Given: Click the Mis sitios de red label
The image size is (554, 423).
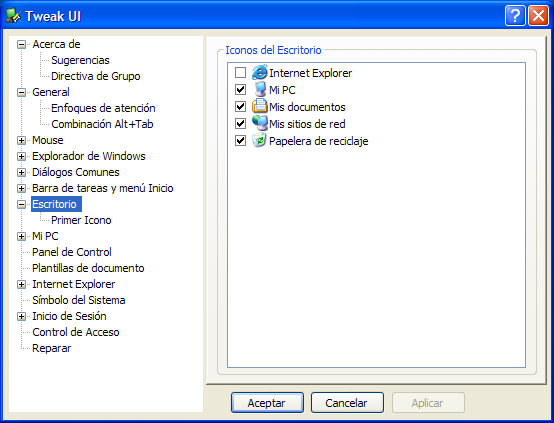Looking at the screenshot, I should [307, 124].
